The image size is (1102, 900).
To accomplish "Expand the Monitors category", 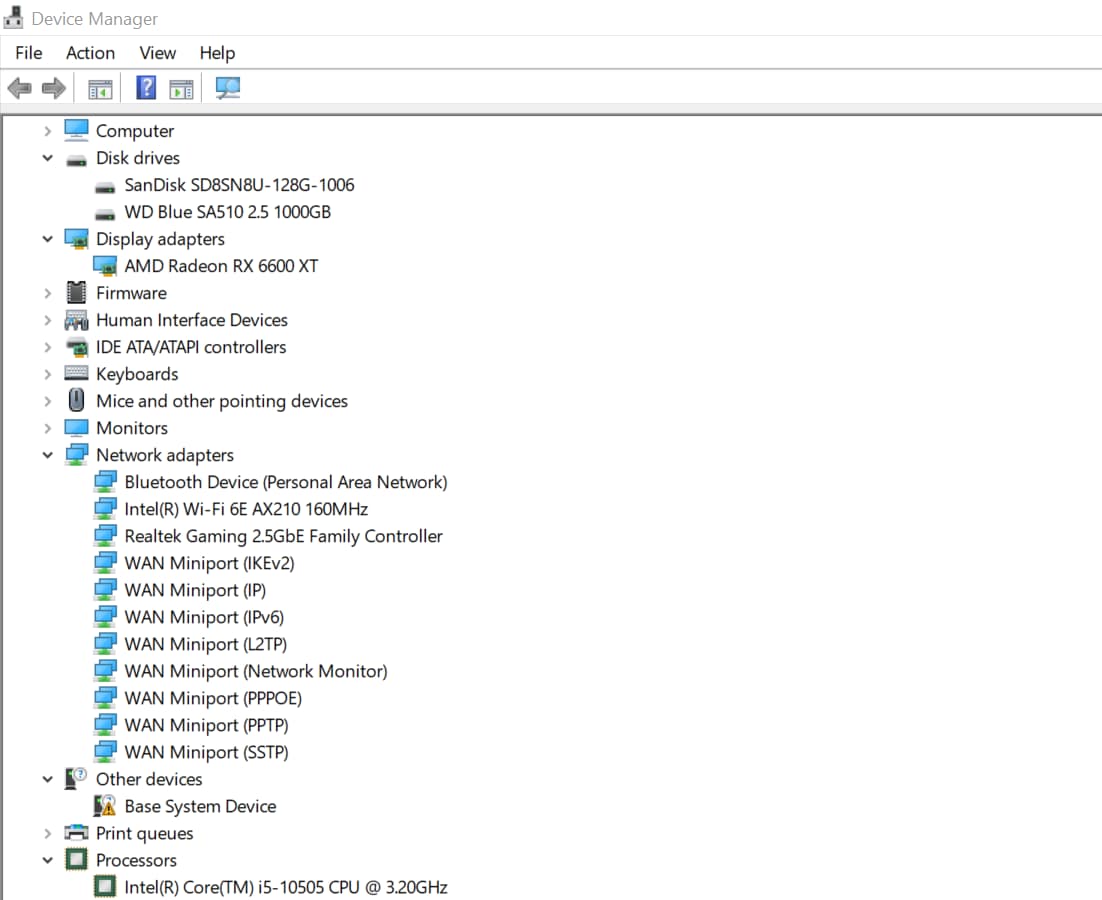I will click(x=47, y=428).
